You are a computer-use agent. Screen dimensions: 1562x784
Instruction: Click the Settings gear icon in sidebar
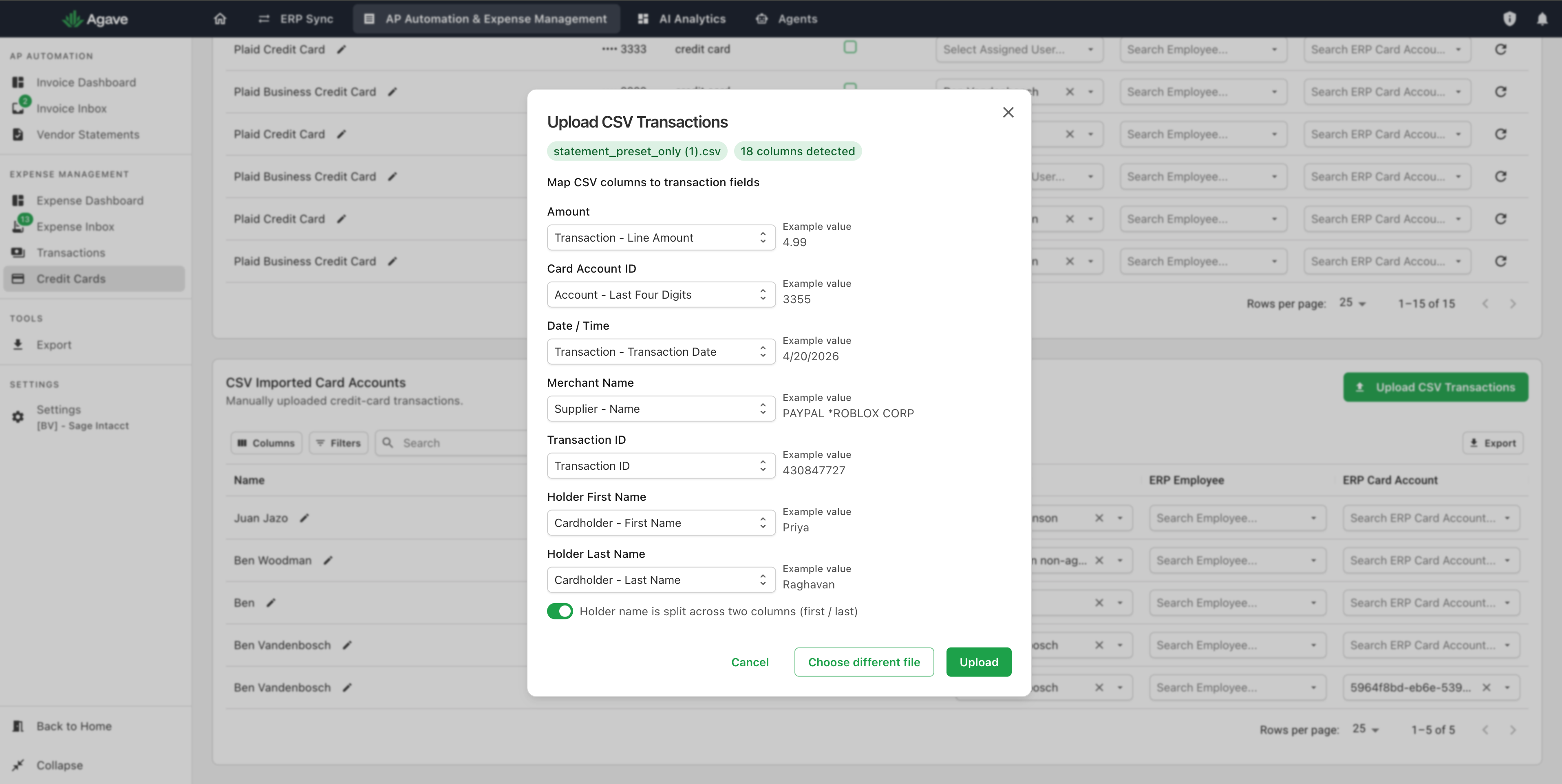click(18, 416)
